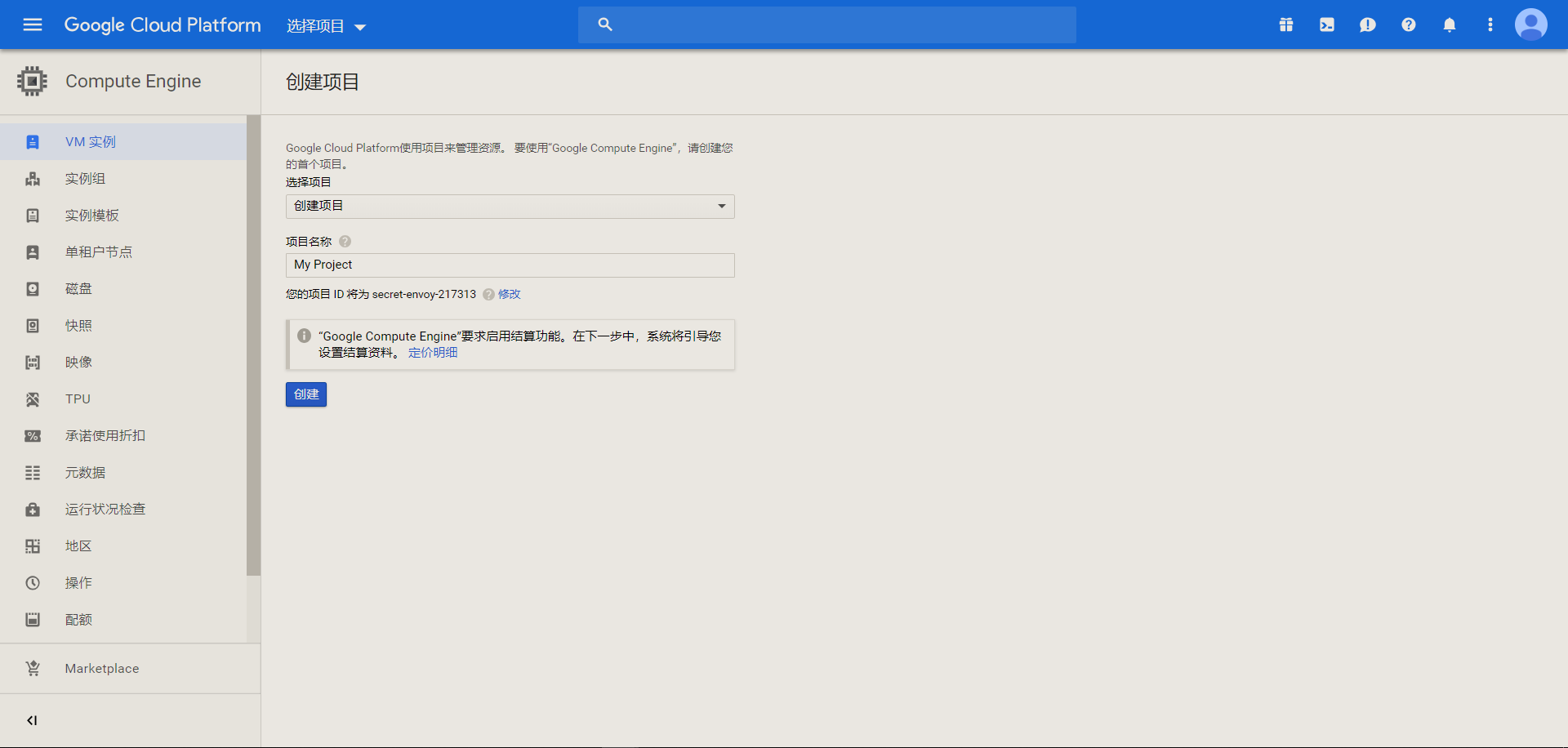
Task: Click help icon next to 项目名称
Action: click(345, 242)
